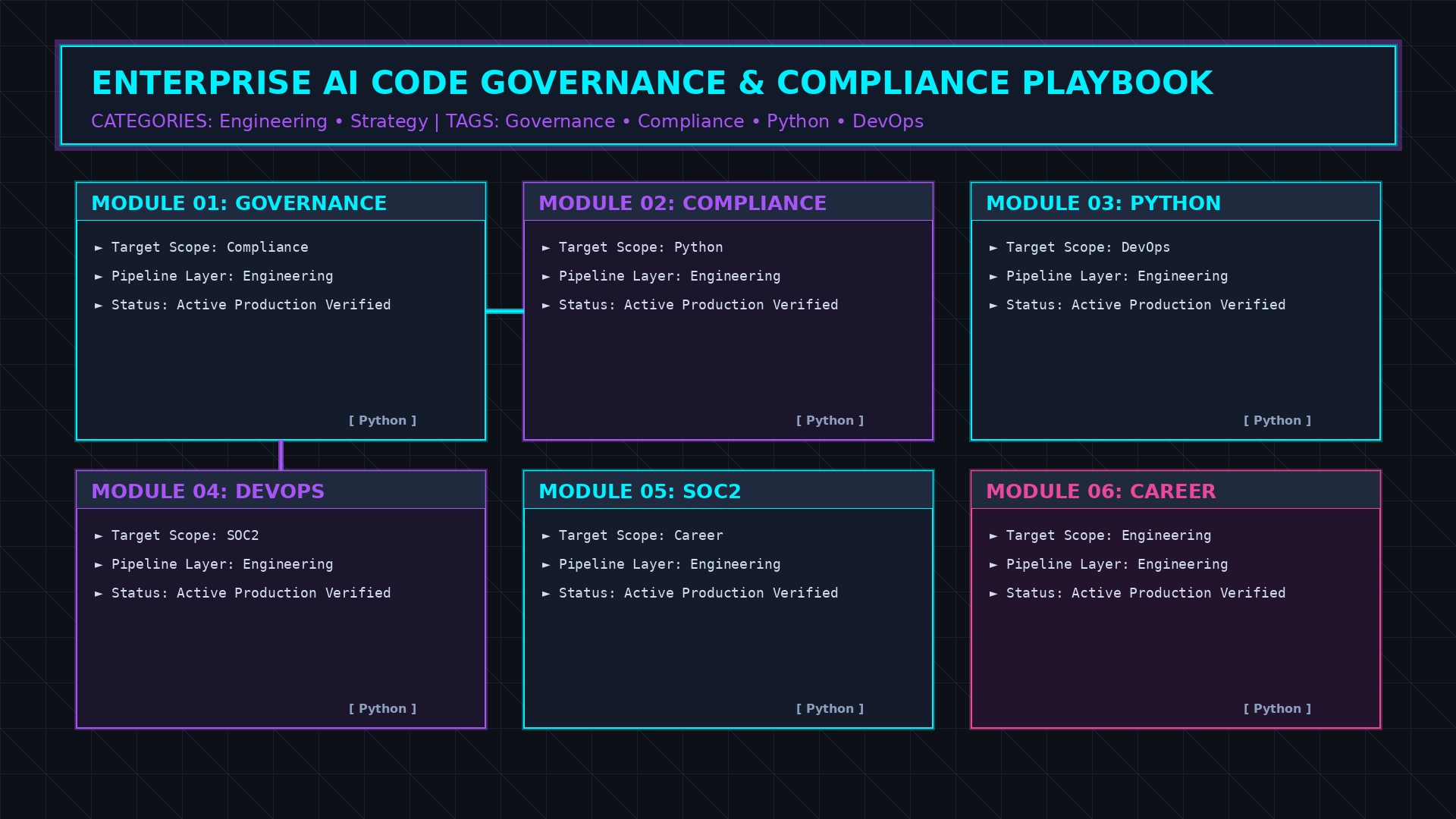Select 'Target Scope: DevOps' line

click(1080, 247)
